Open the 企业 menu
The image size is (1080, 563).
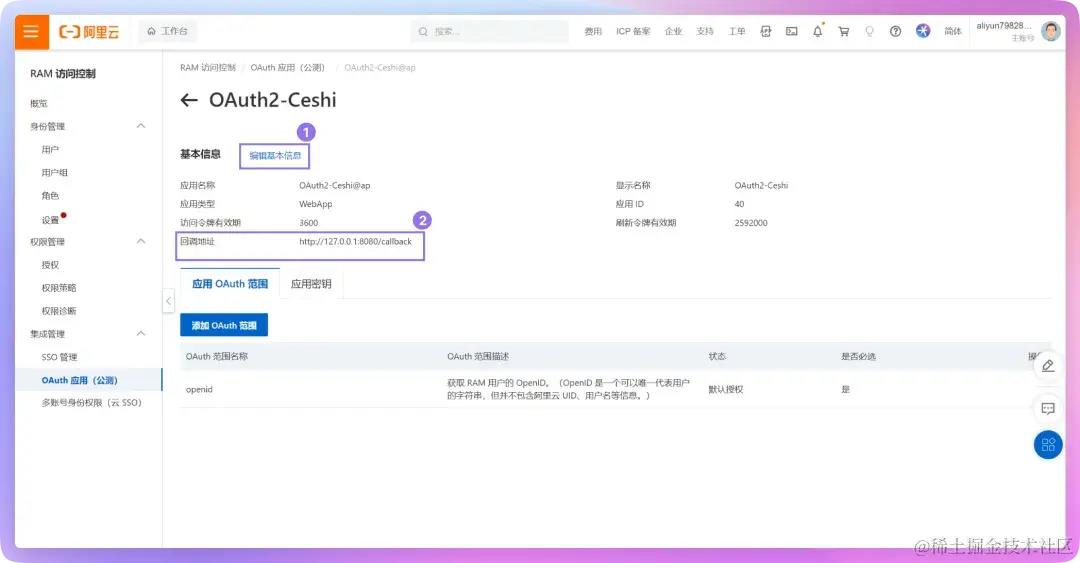pyautogui.click(x=673, y=32)
